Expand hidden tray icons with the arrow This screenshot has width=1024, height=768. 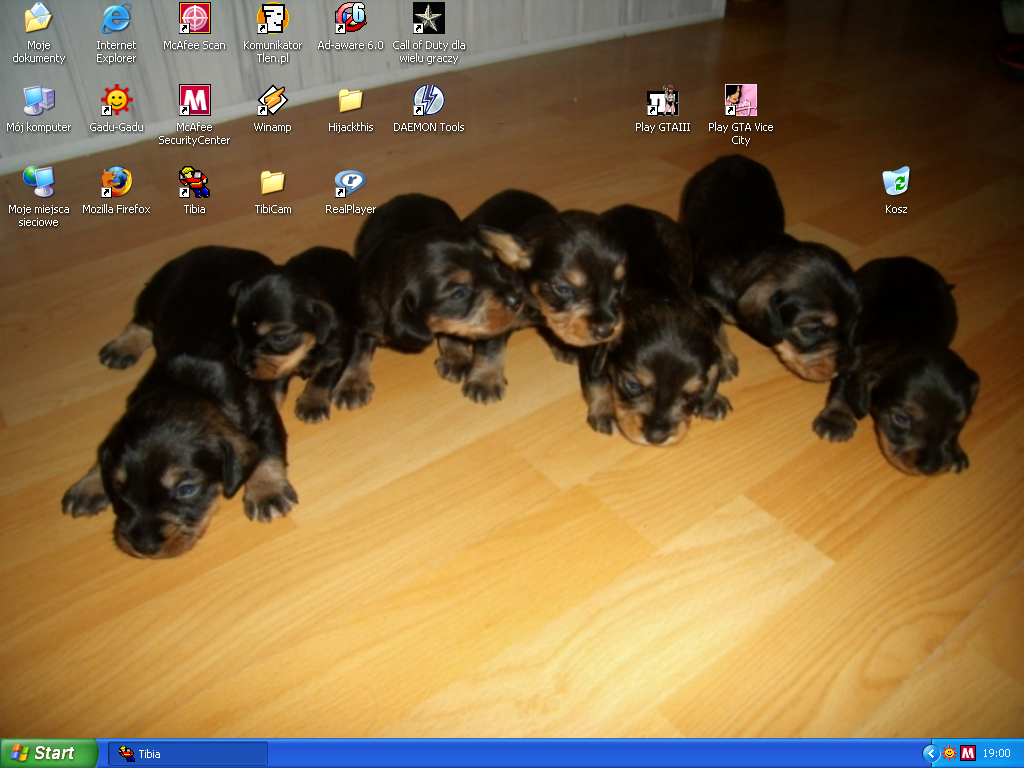(931, 754)
